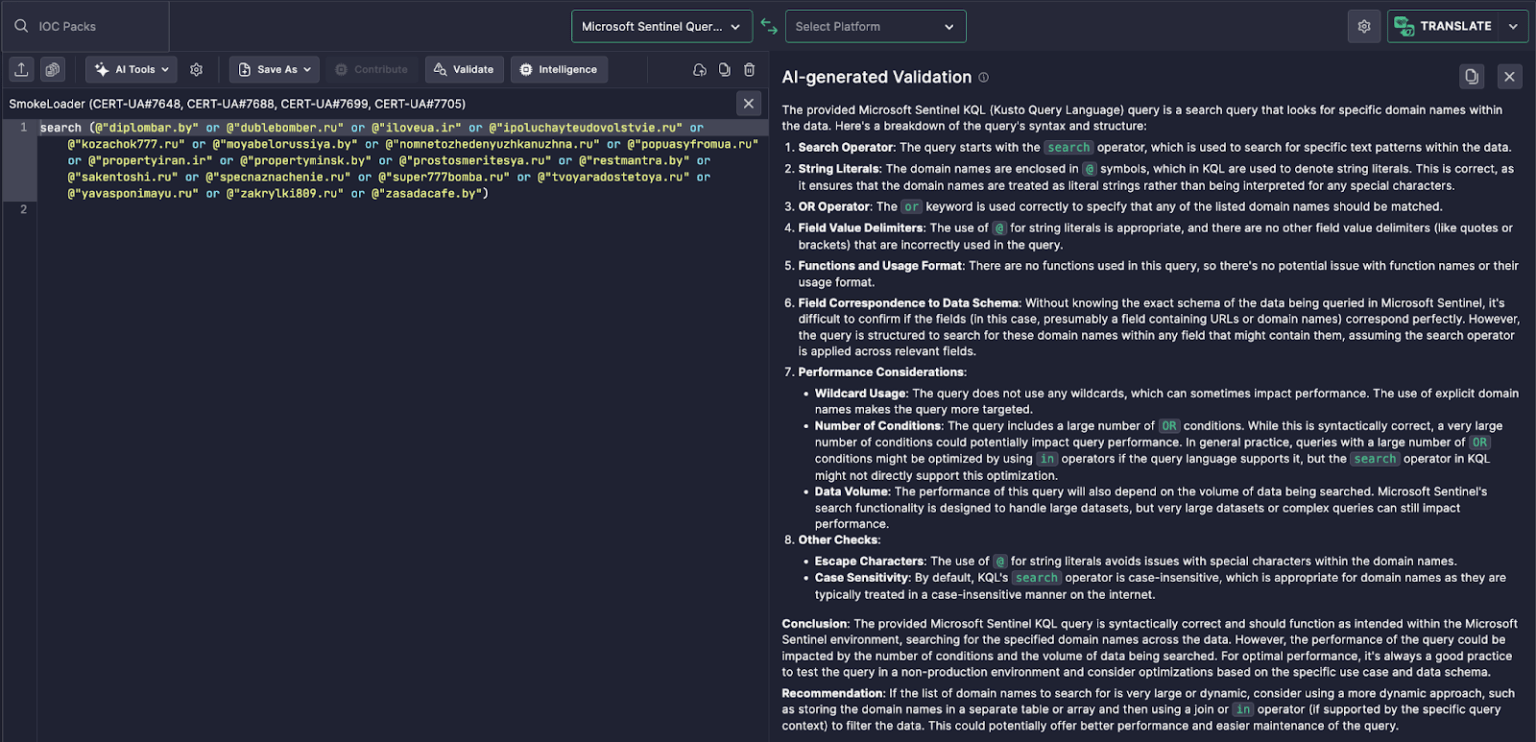Open the Intelligence panel
Viewport: 1536px width, 742px height.
coord(558,69)
